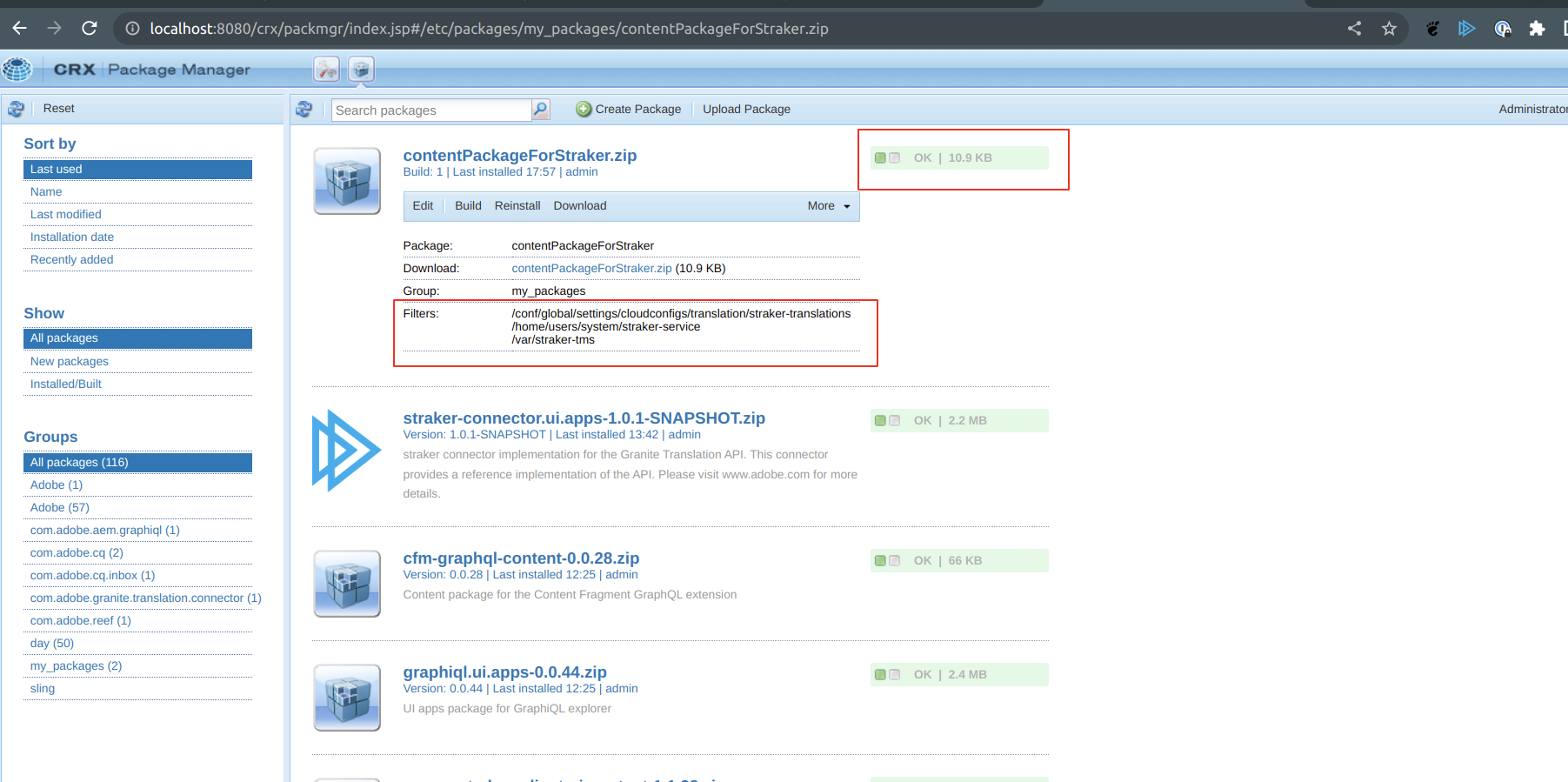Click the CRX globe logo
The width and height of the screenshot is (1568, 782).
click(x=17, y=69)
